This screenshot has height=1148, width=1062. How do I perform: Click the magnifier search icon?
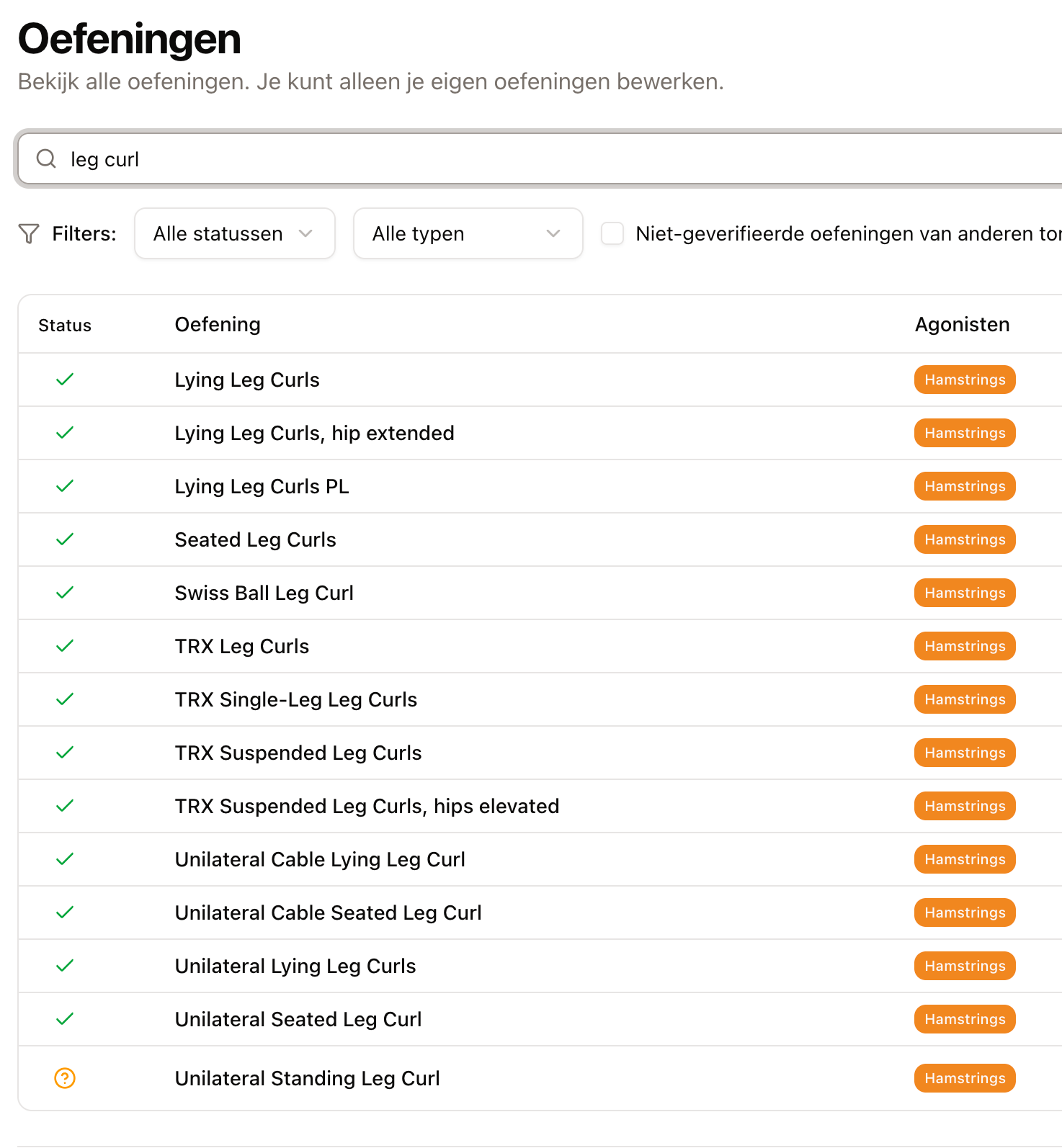tap(46, 158)
